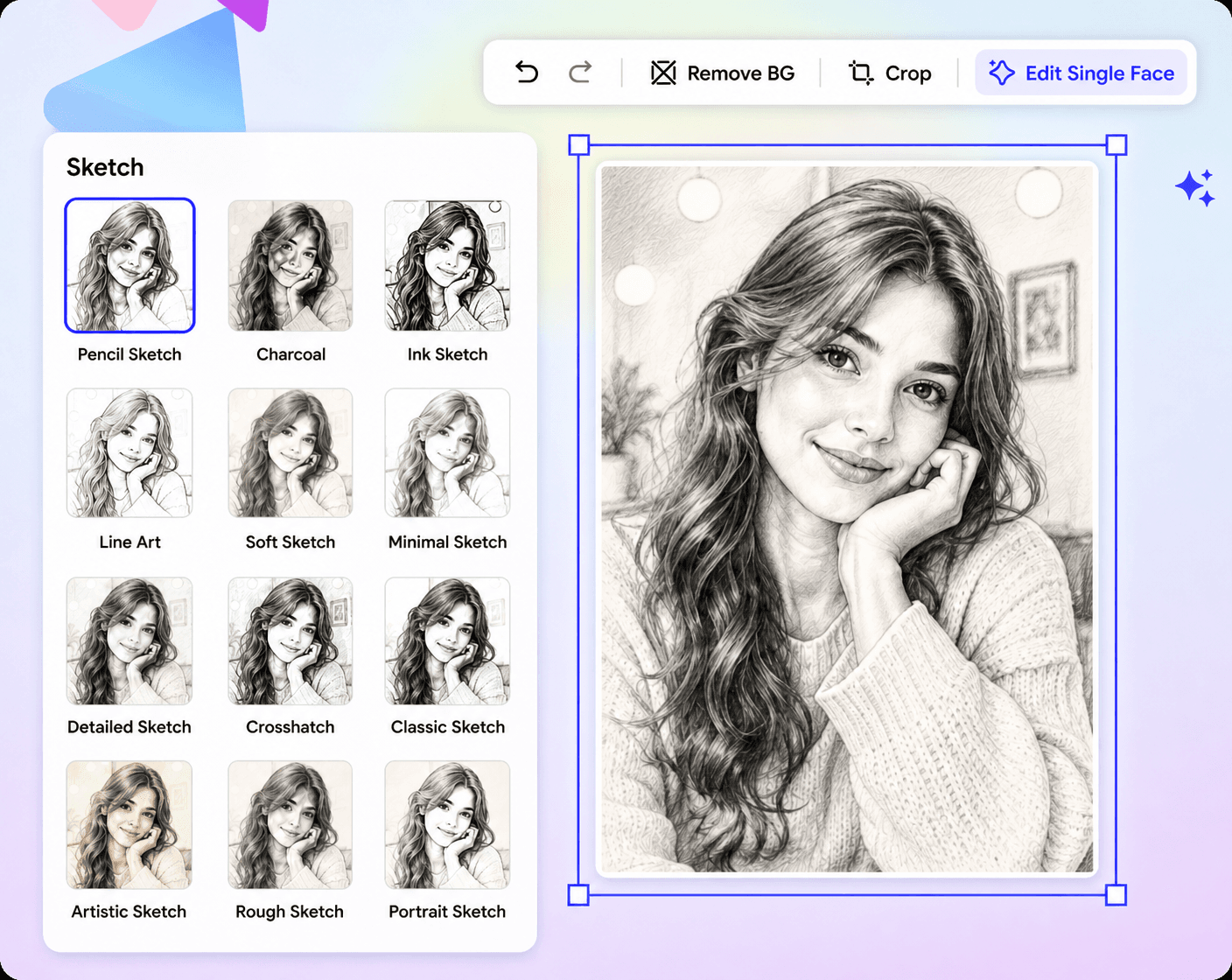Click the Pencil Sketch label text
Screen dimensions: 1232x980
pyautogui.click(x=129, y=354)
